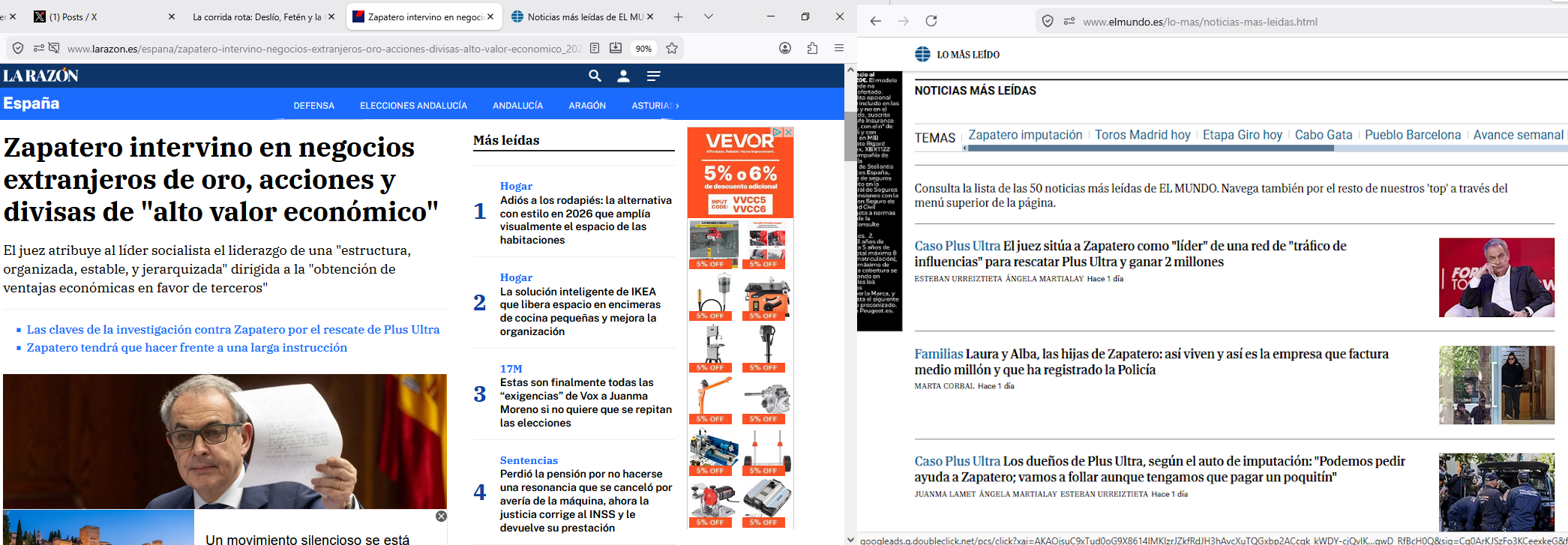Bookmark page with the star icon
The image size is (1568, 545).
point(672,49)
